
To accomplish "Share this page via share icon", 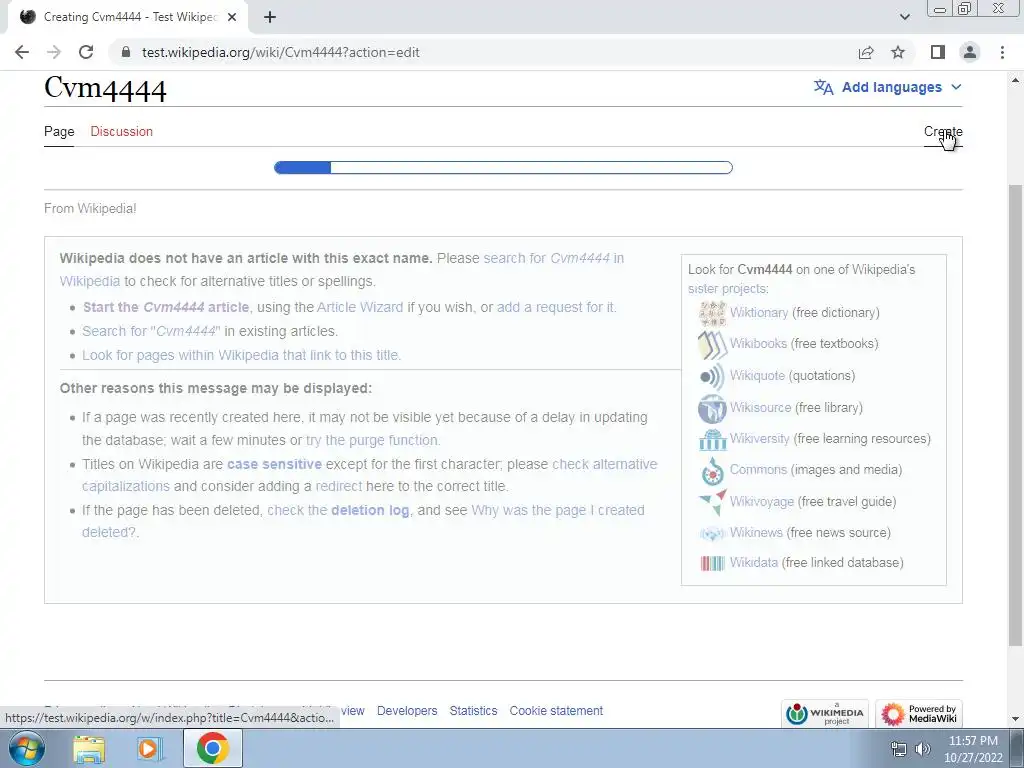I will pos(866,52).
